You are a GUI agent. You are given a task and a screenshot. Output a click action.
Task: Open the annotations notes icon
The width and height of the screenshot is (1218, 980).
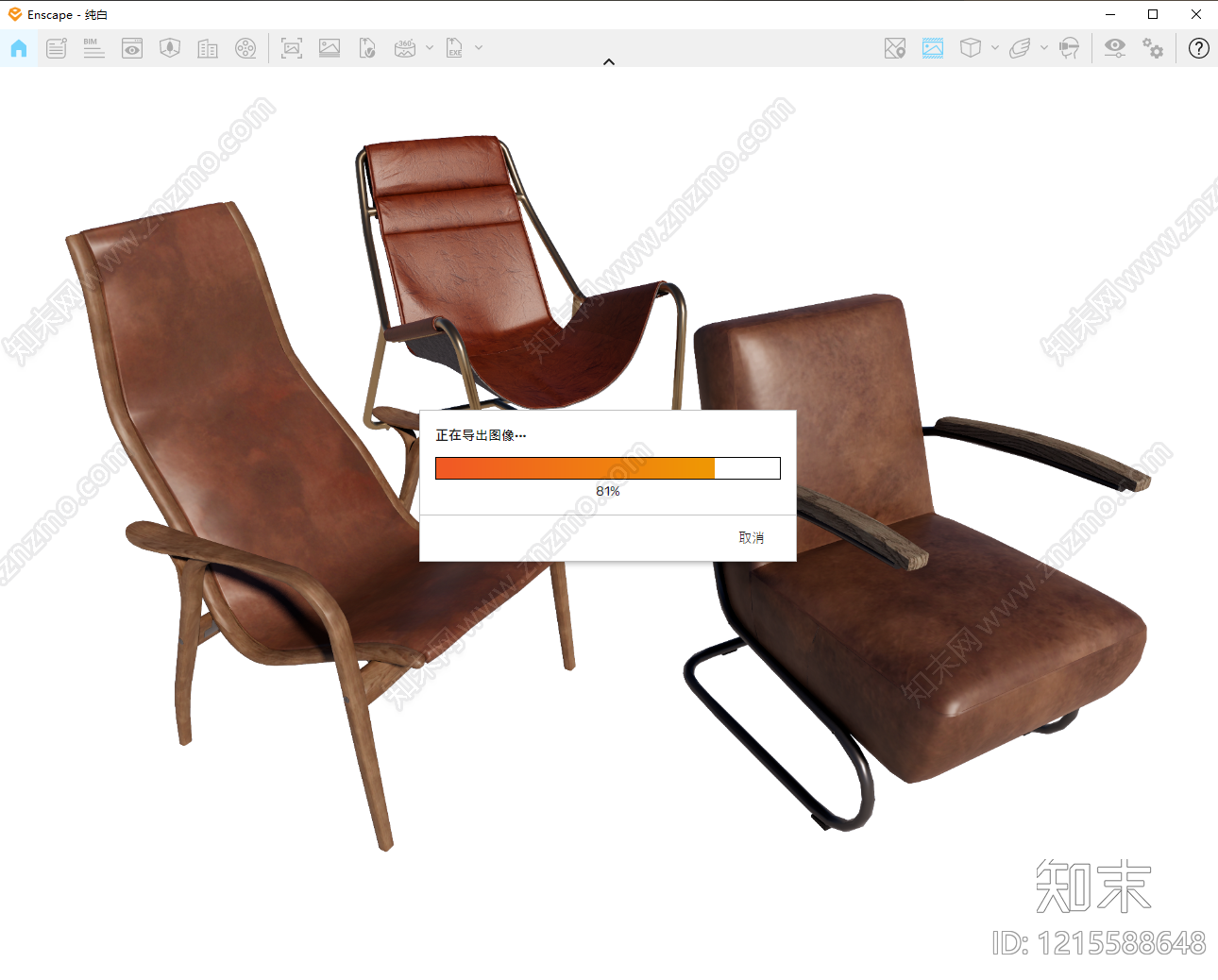(x=57, y=48)
